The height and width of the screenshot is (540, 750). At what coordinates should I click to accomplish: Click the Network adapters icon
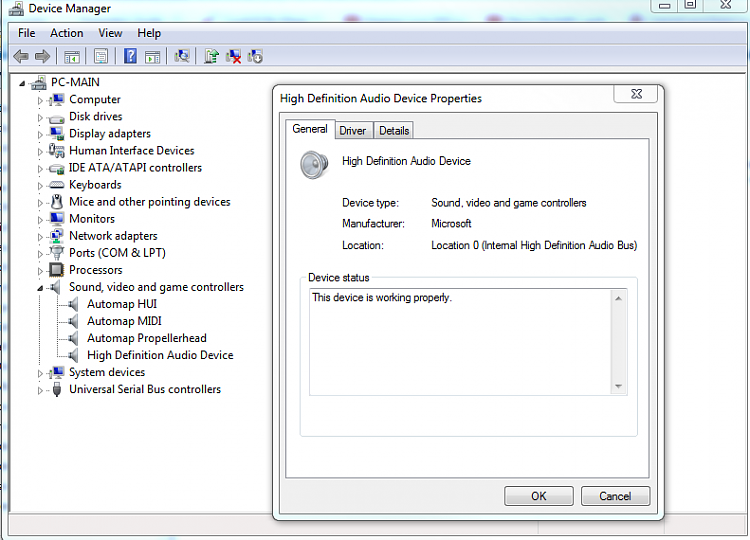(x=56, y=236)
